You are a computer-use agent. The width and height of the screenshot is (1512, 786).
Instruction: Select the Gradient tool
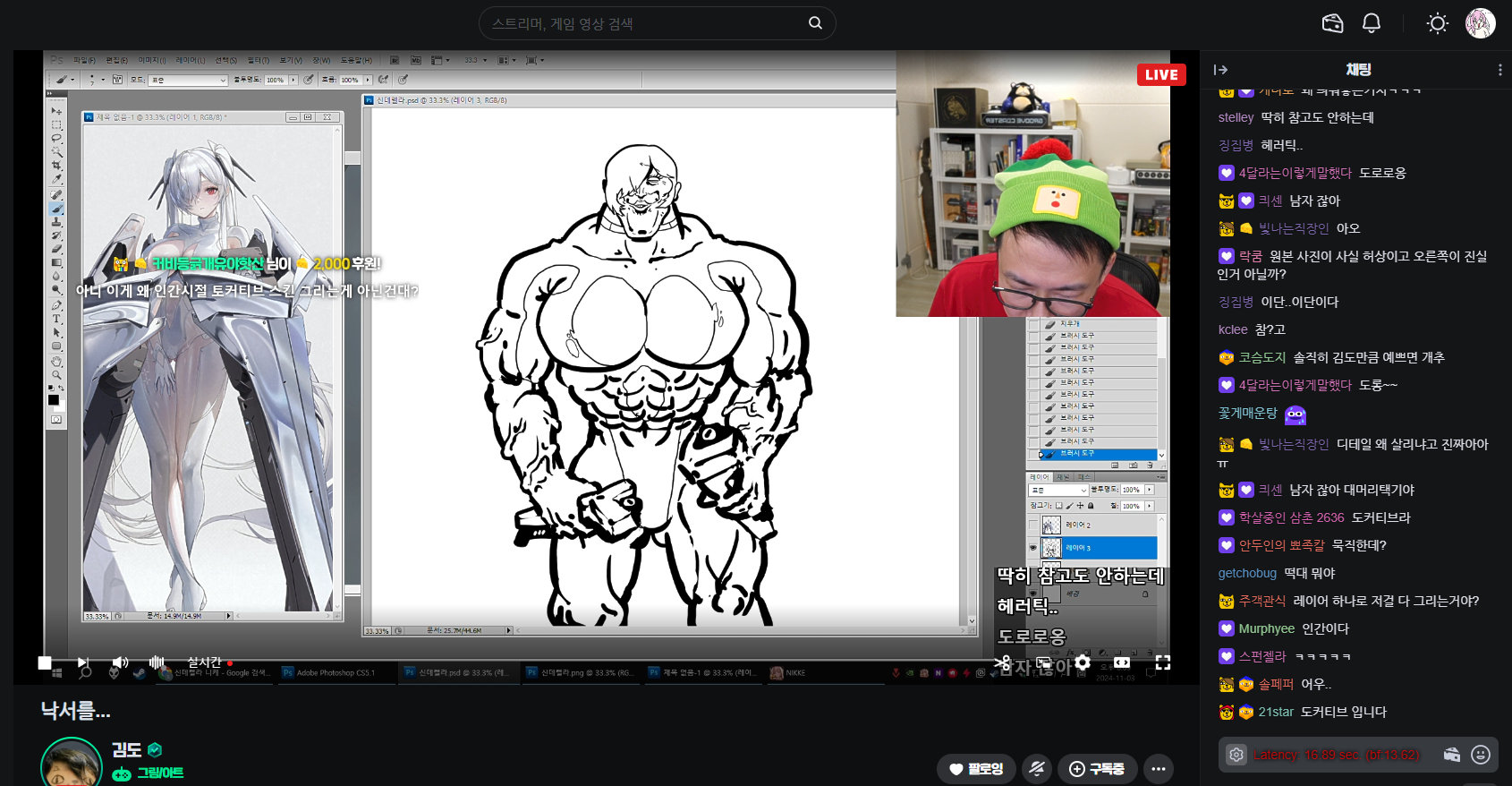click(x=56, y=263)
